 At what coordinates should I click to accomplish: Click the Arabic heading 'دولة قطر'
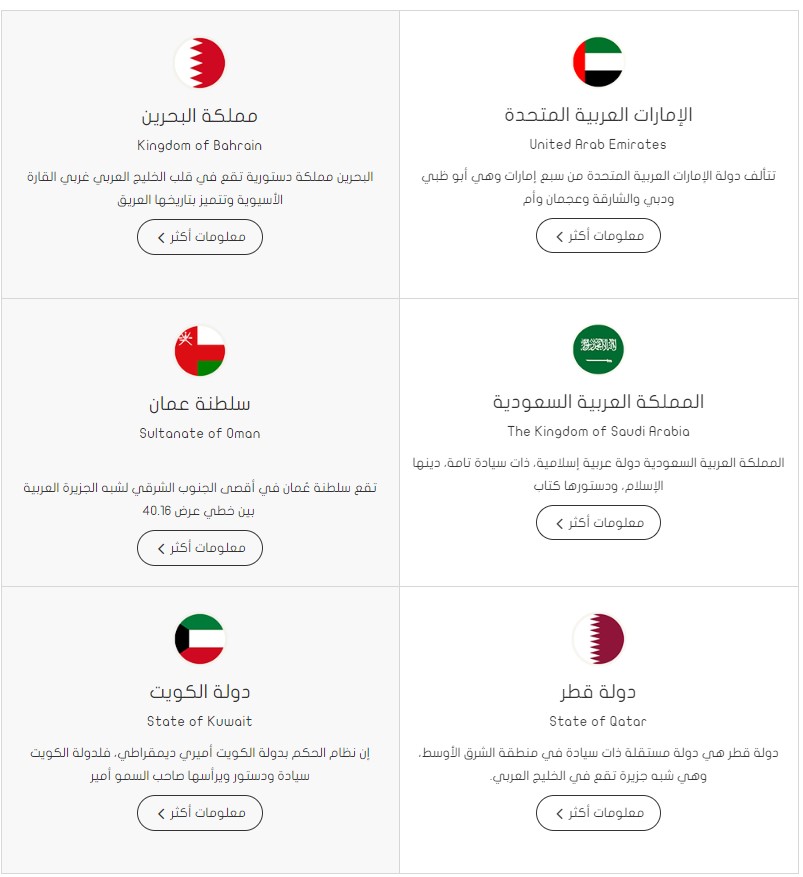598,692
